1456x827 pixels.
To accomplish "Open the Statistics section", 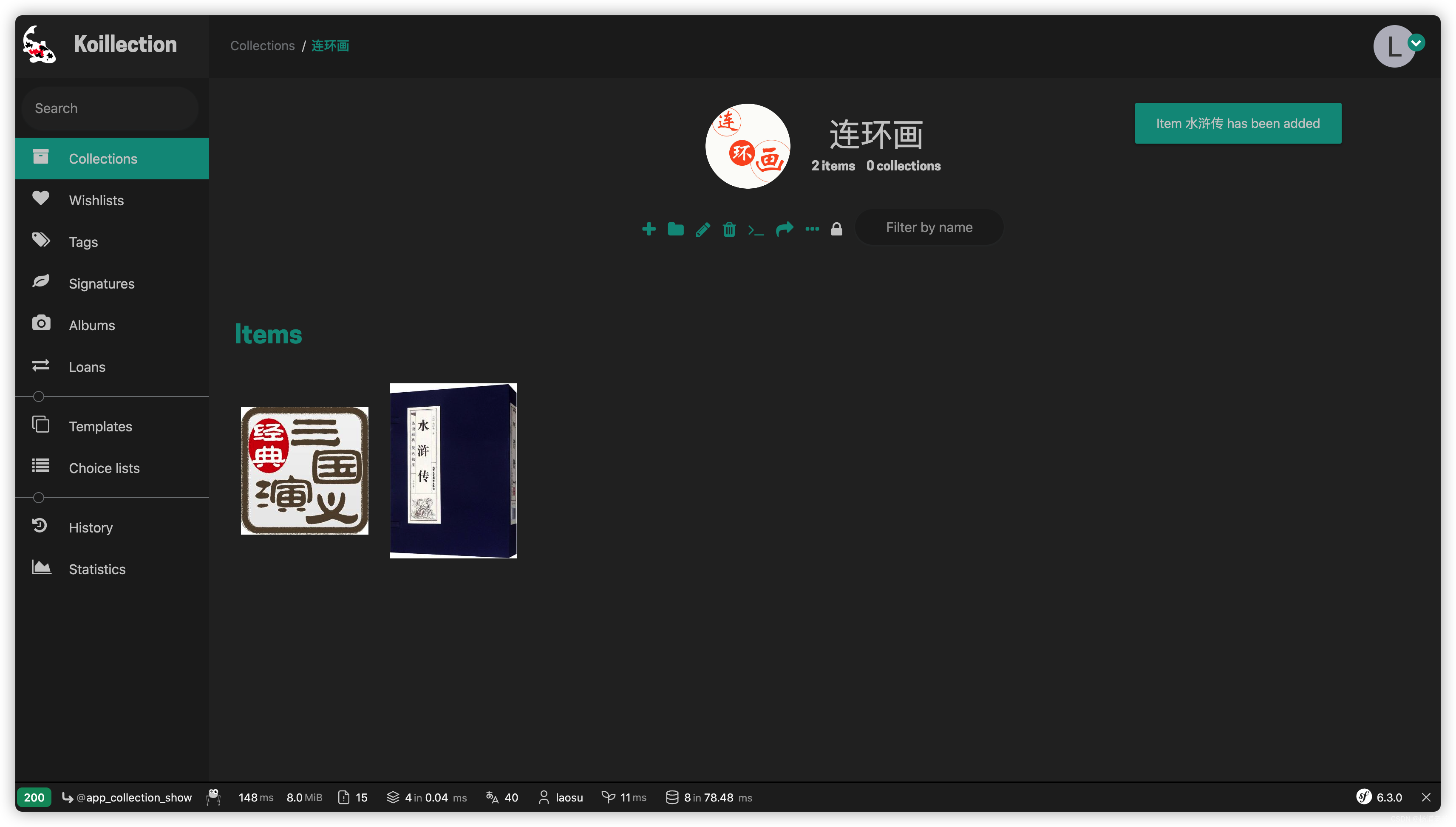I will [97, 569].
